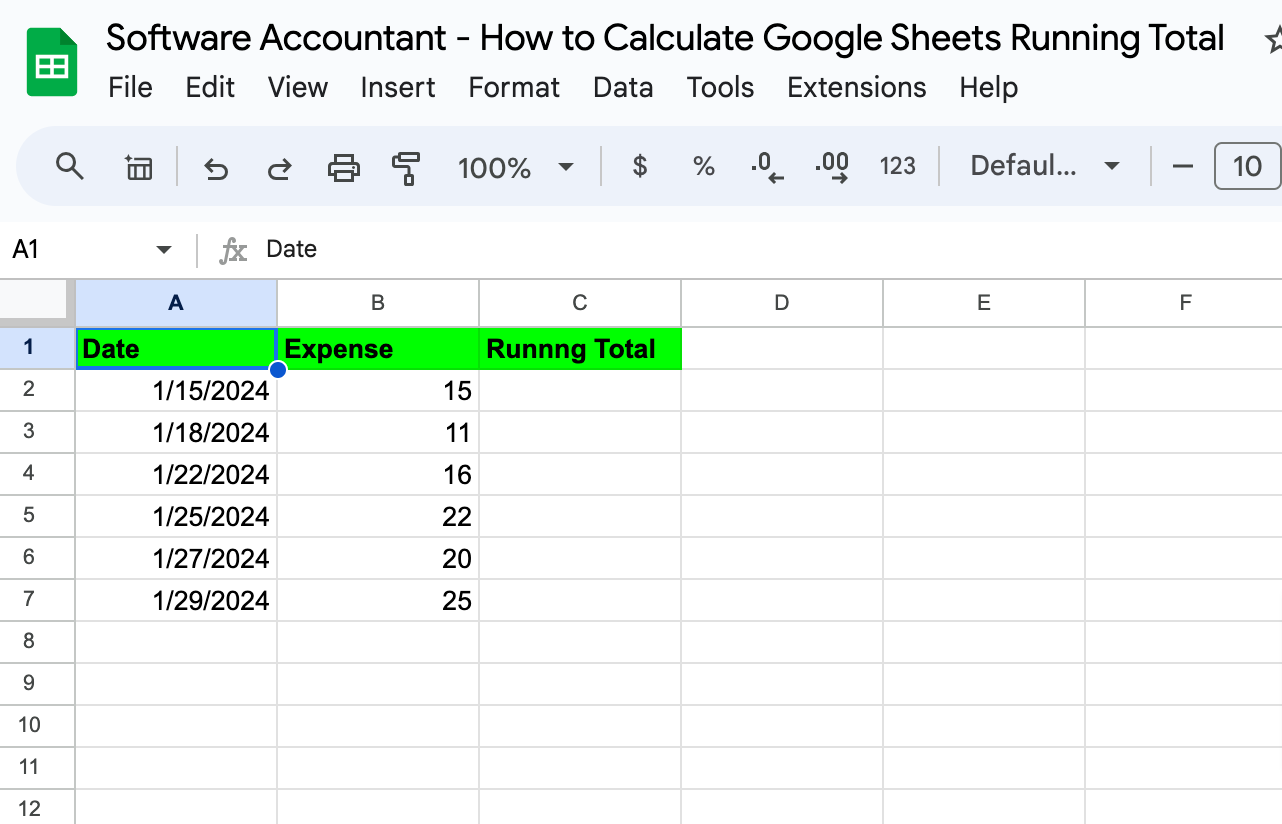This screenshot has width=1282, height=824.
Task: Open the Default font dropdown
Action: (1045, 166)
